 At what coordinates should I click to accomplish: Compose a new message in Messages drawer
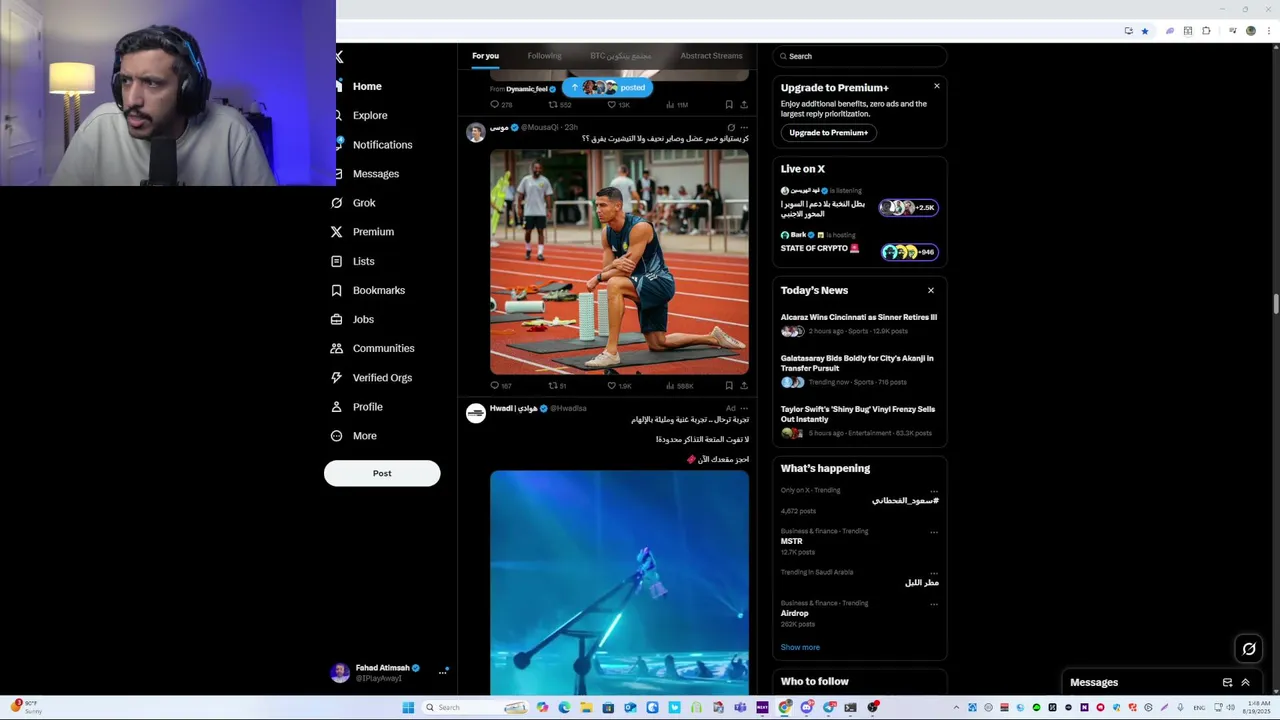[1227, 683]
